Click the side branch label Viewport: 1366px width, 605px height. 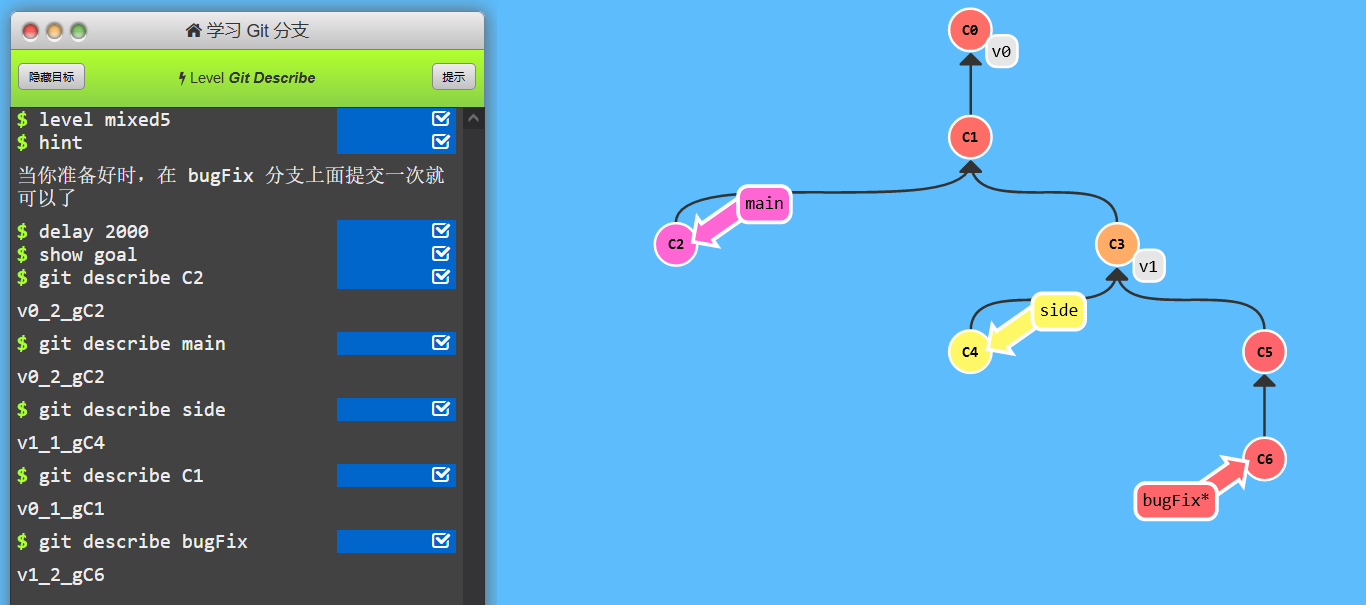pyautogui.click(x=1058, y=311)
